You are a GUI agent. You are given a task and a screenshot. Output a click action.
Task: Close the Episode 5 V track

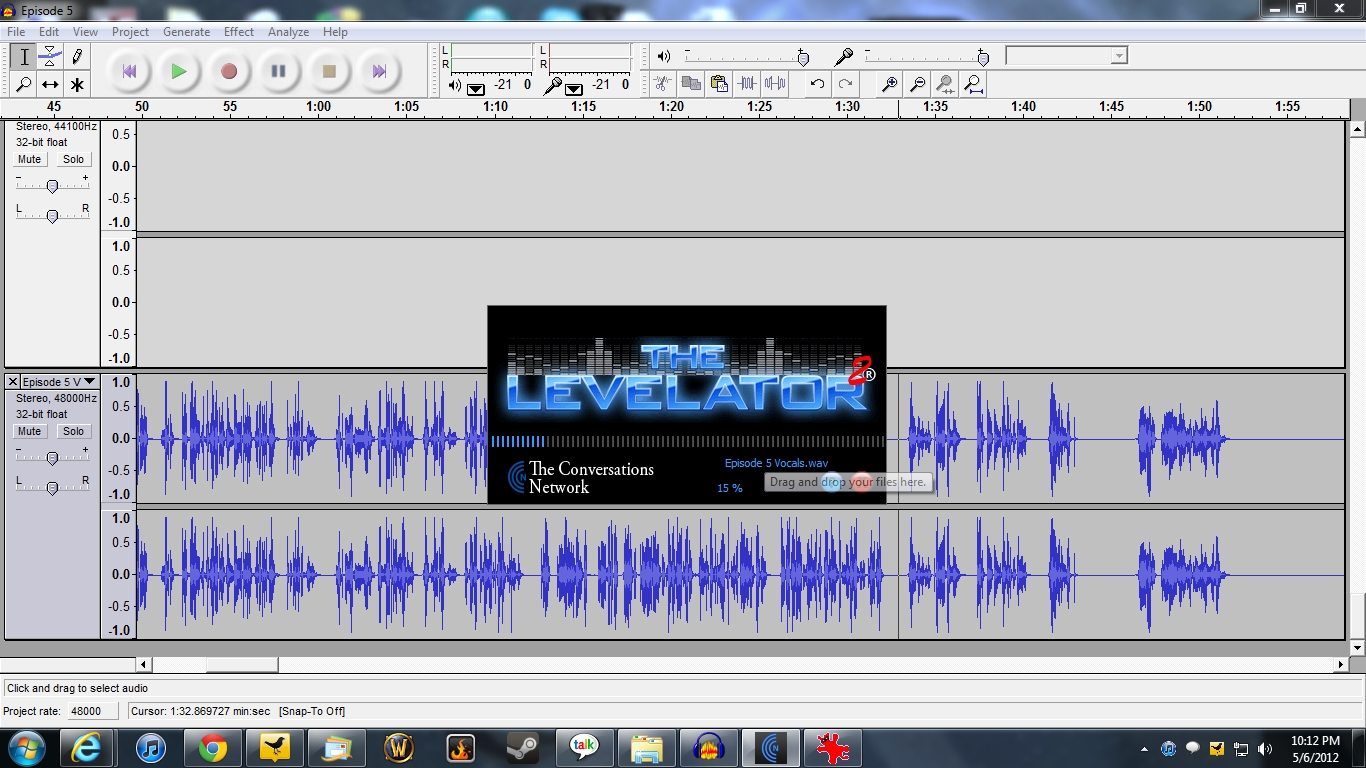pos(13,382)
